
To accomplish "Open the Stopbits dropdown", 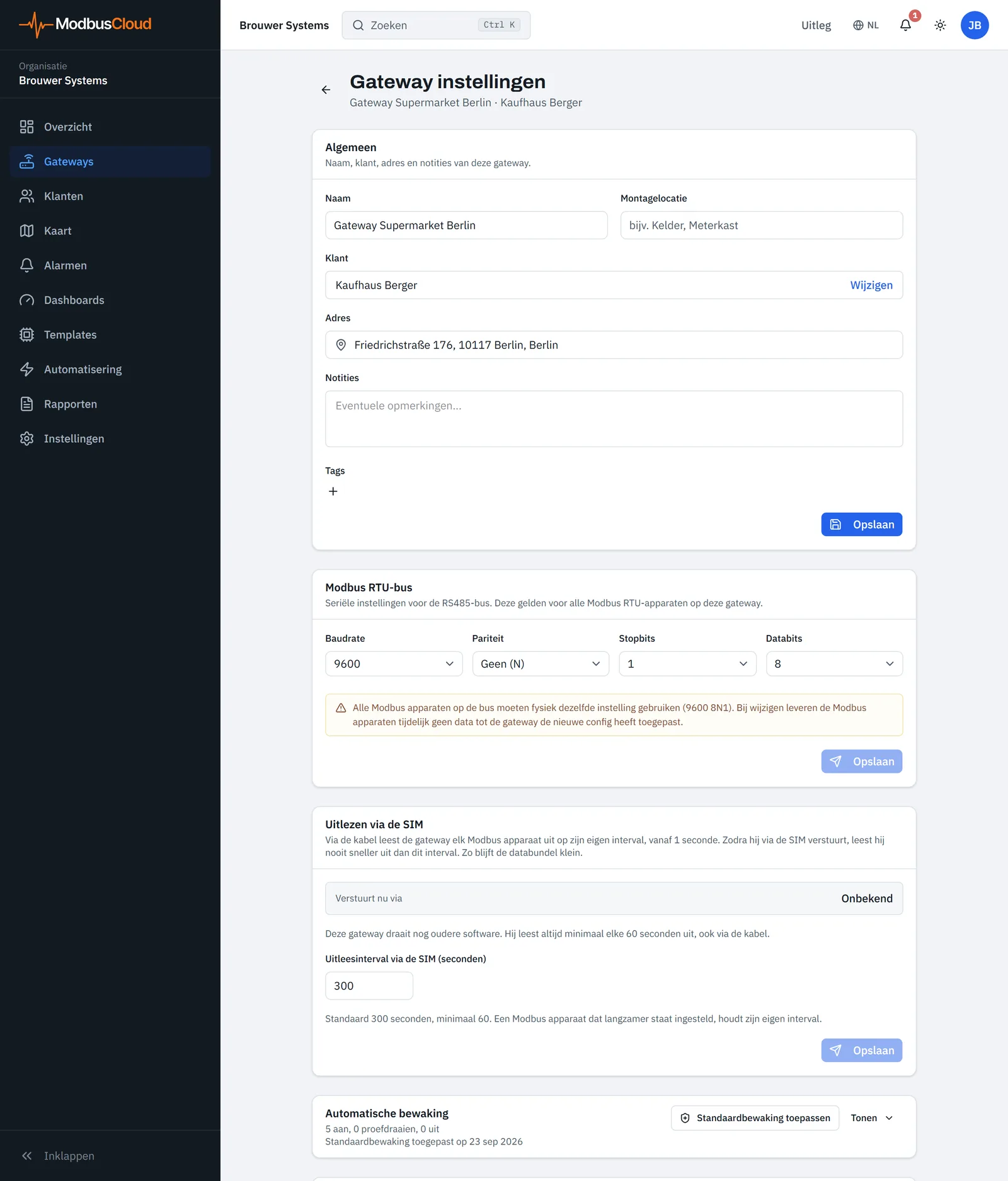I will point(687,664).
